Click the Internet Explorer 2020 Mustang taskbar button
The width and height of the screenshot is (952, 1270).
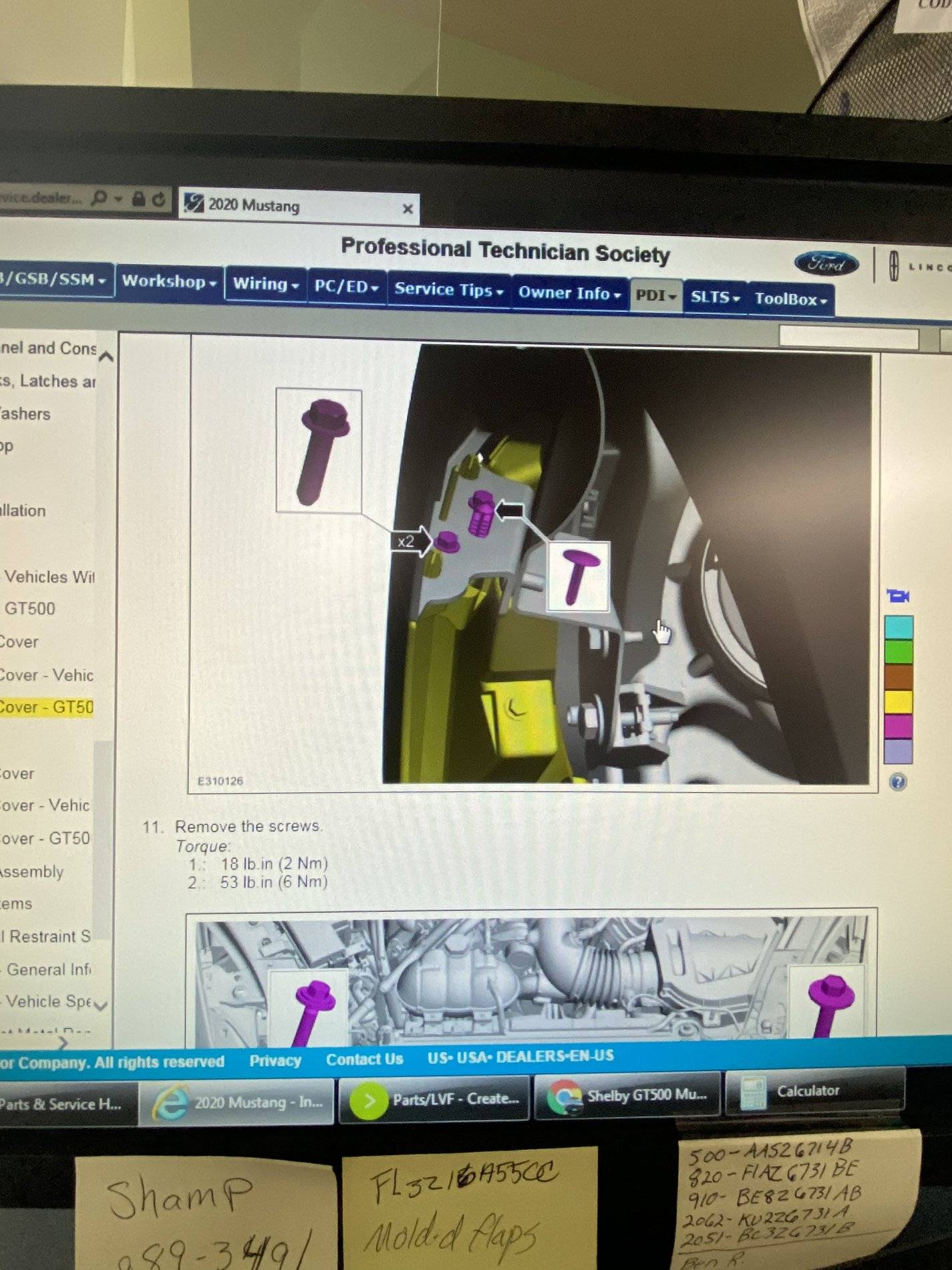pos(236,1103)
